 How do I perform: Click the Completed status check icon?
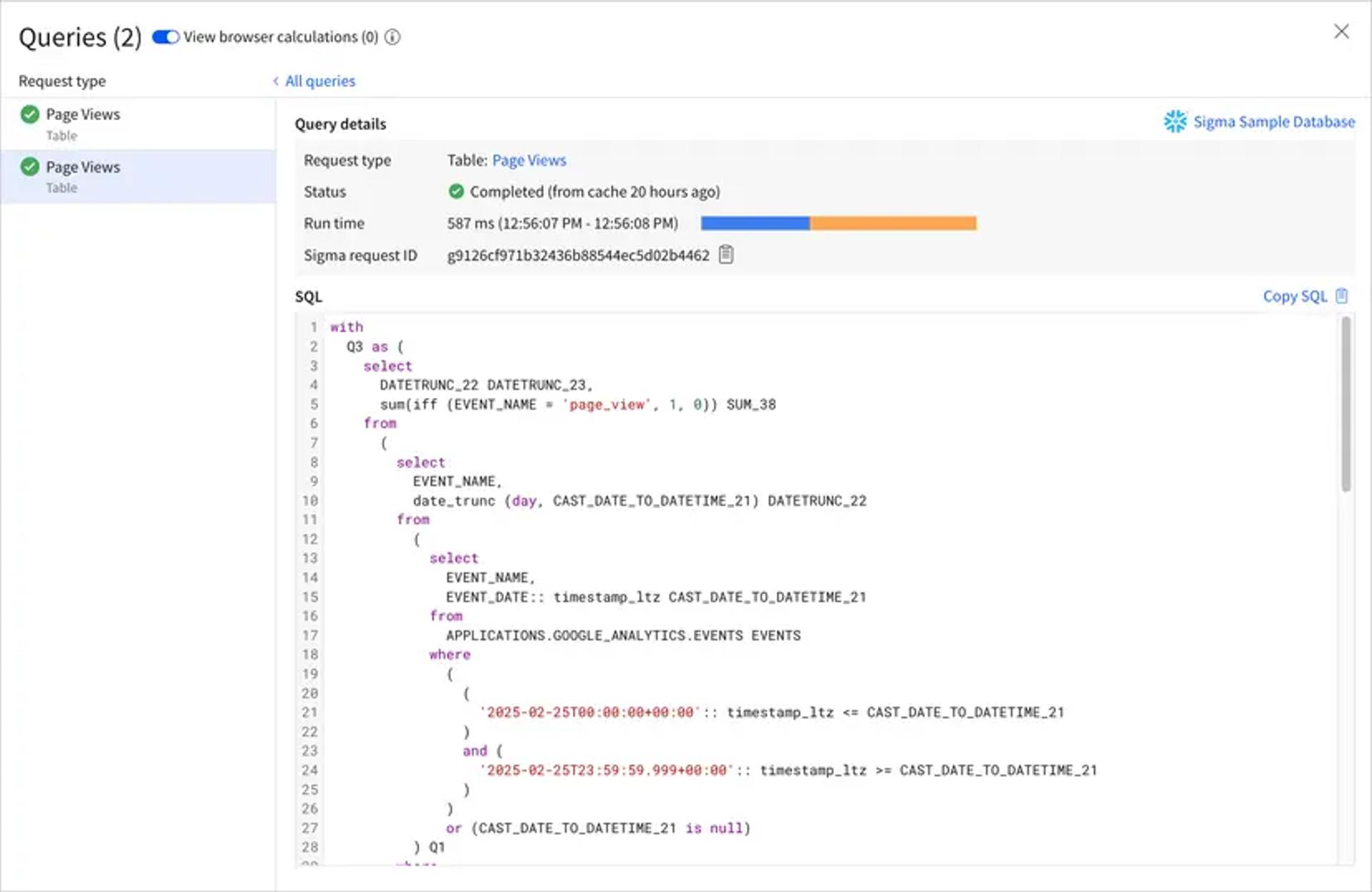click(x=456, y=192)
